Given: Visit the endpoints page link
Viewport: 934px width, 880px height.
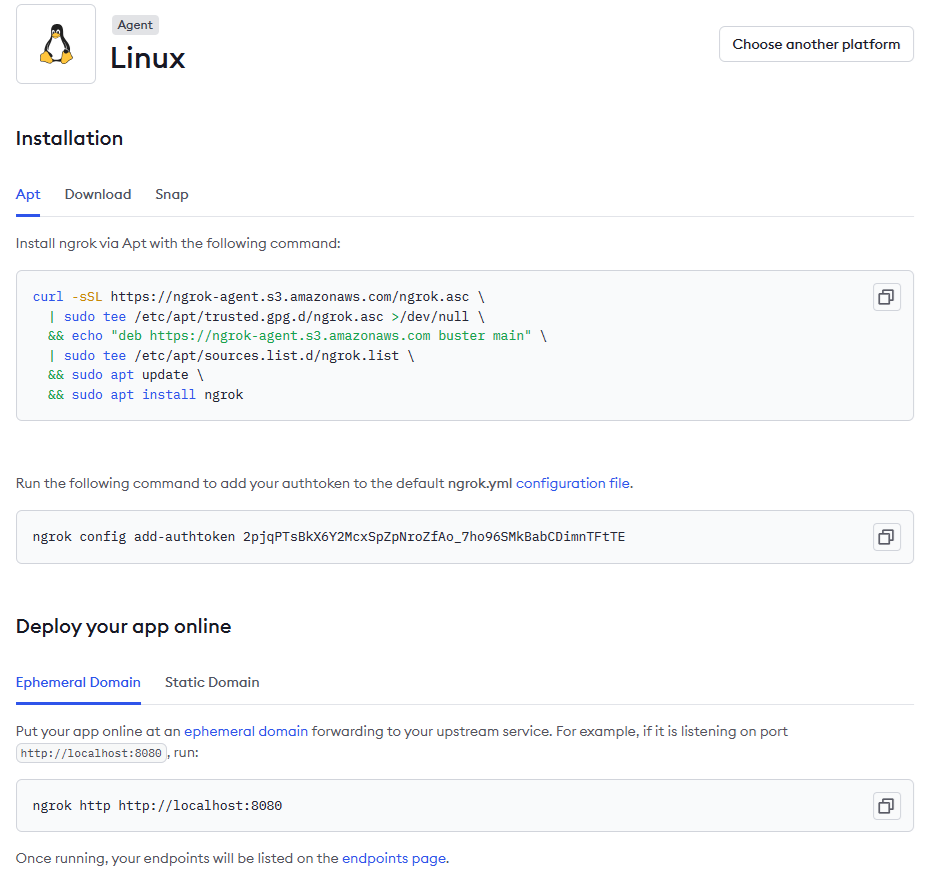Looking at the screenshot, I should [394, 858].
